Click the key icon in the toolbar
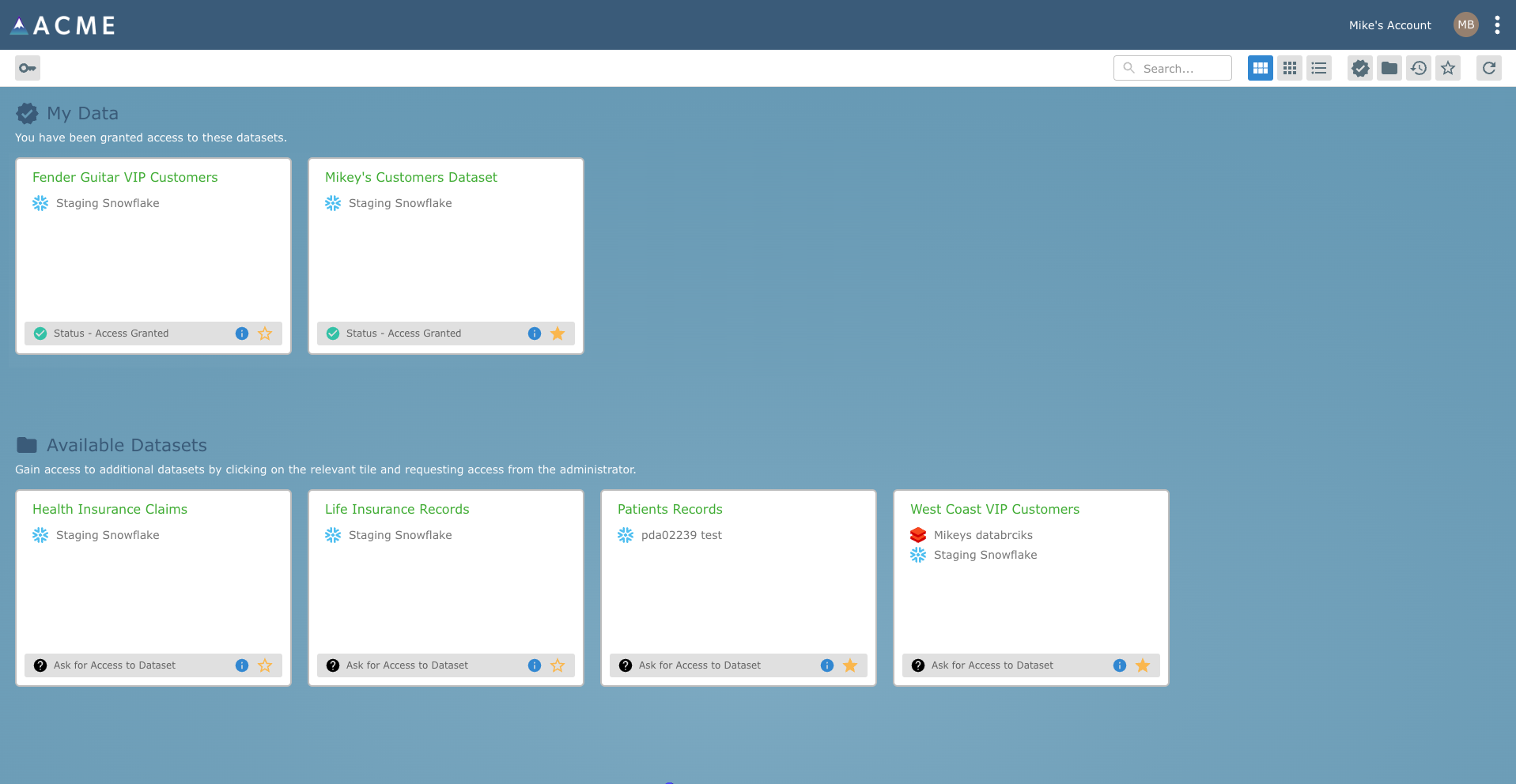The height and width of the screenshot is (784, 1516). [x=28, y=68]
